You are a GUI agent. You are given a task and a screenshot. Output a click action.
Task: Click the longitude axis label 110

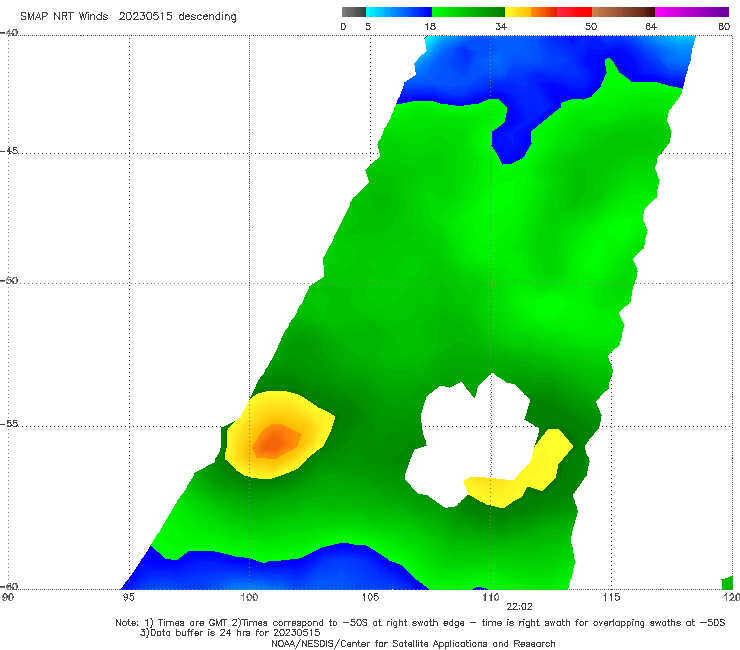point(491,598)
